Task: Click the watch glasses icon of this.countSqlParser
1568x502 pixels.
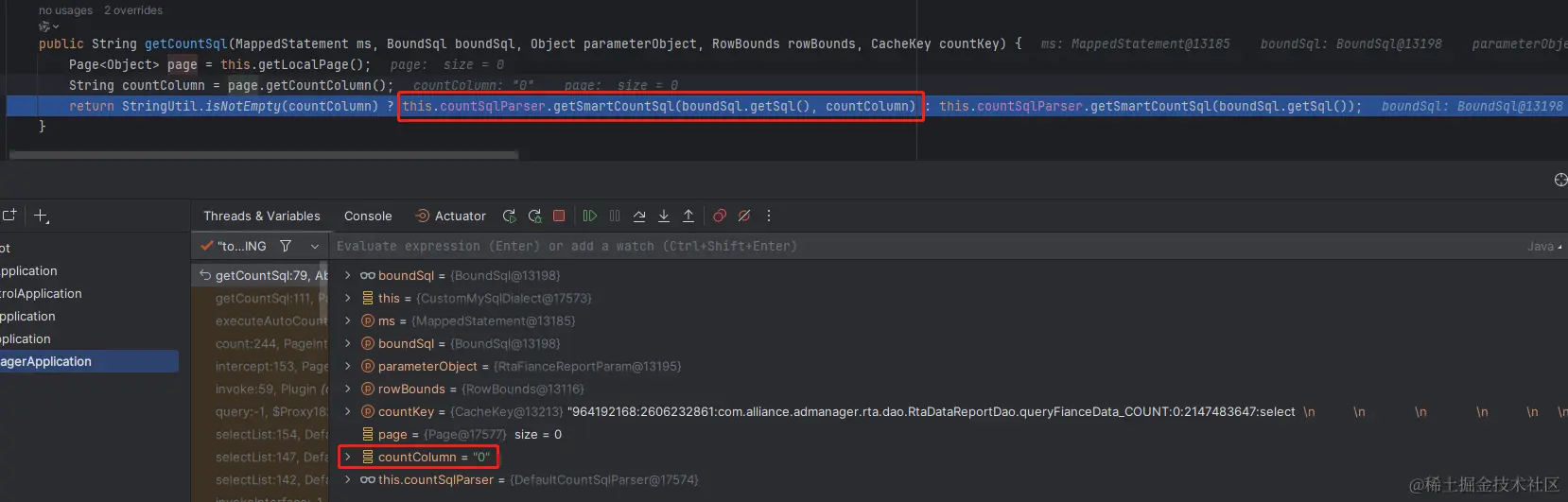Action: [368, 479]
